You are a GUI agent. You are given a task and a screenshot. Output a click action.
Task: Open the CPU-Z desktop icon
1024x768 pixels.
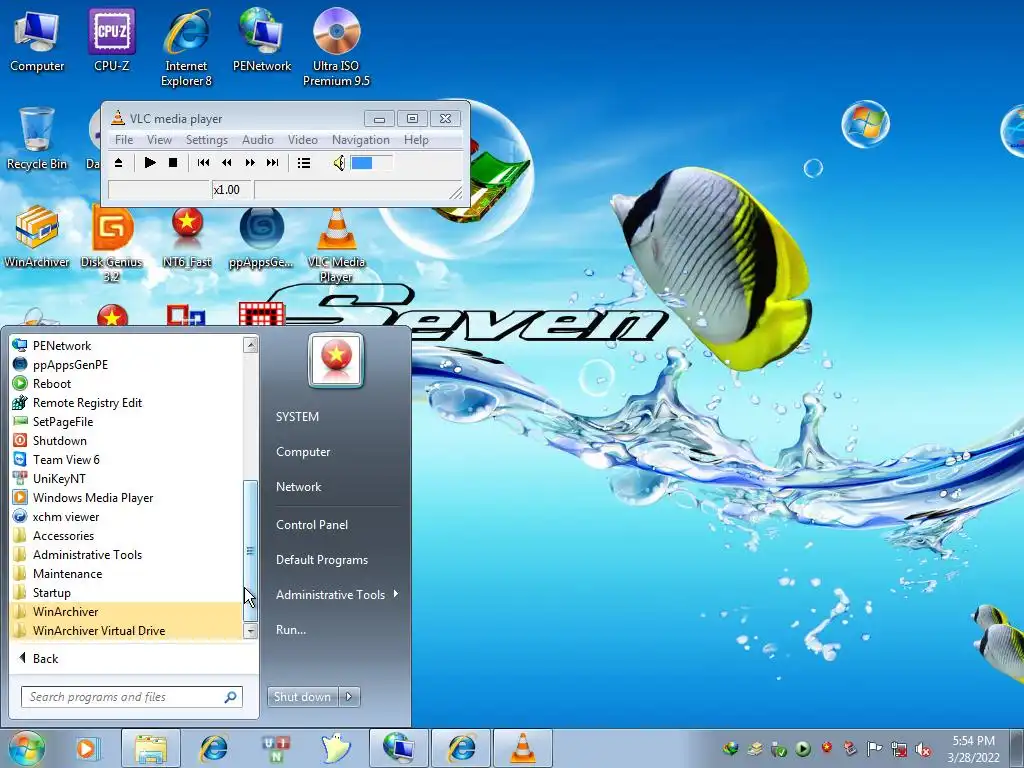pos(112,40)
